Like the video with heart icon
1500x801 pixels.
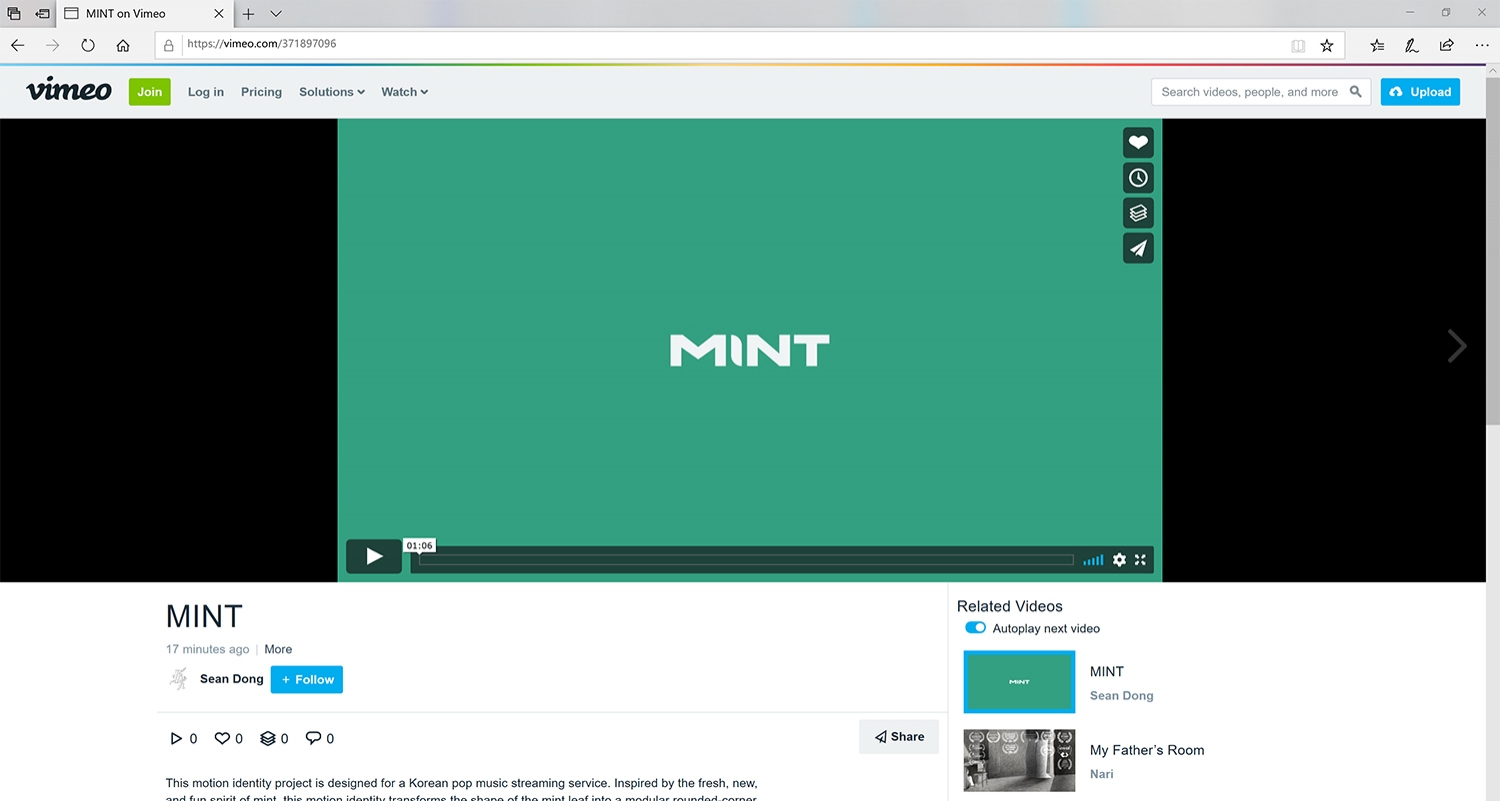pos(1138,143)
